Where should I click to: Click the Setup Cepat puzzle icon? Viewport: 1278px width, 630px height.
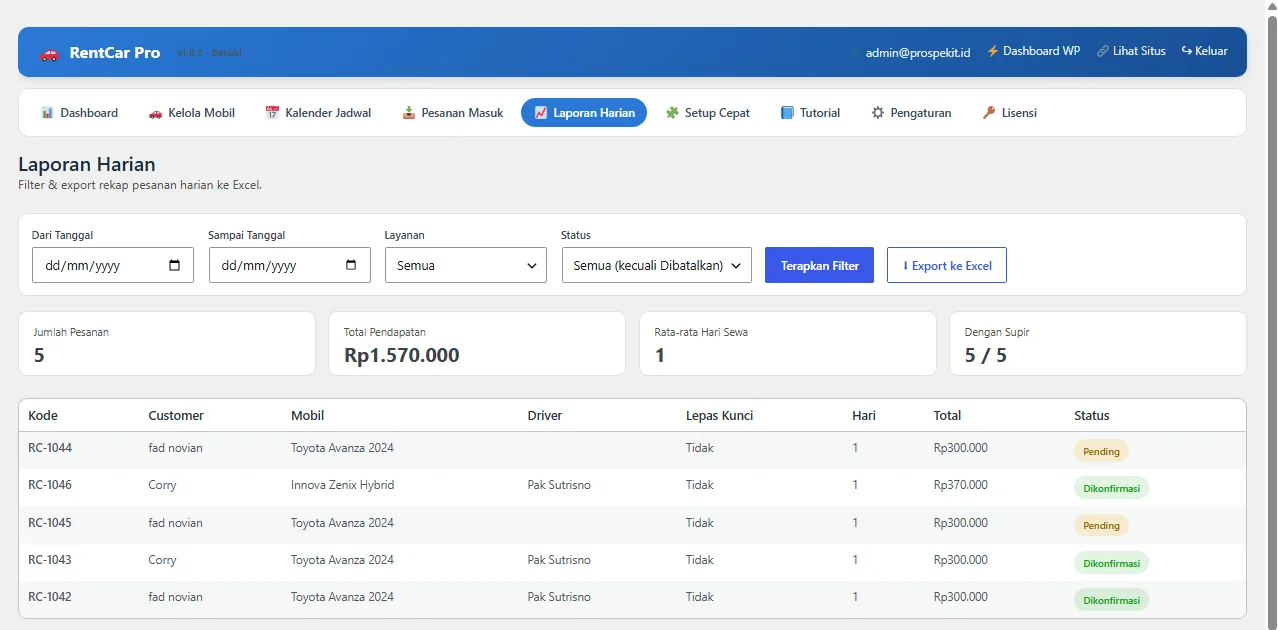pyautogui.click(x=672, y=113)
